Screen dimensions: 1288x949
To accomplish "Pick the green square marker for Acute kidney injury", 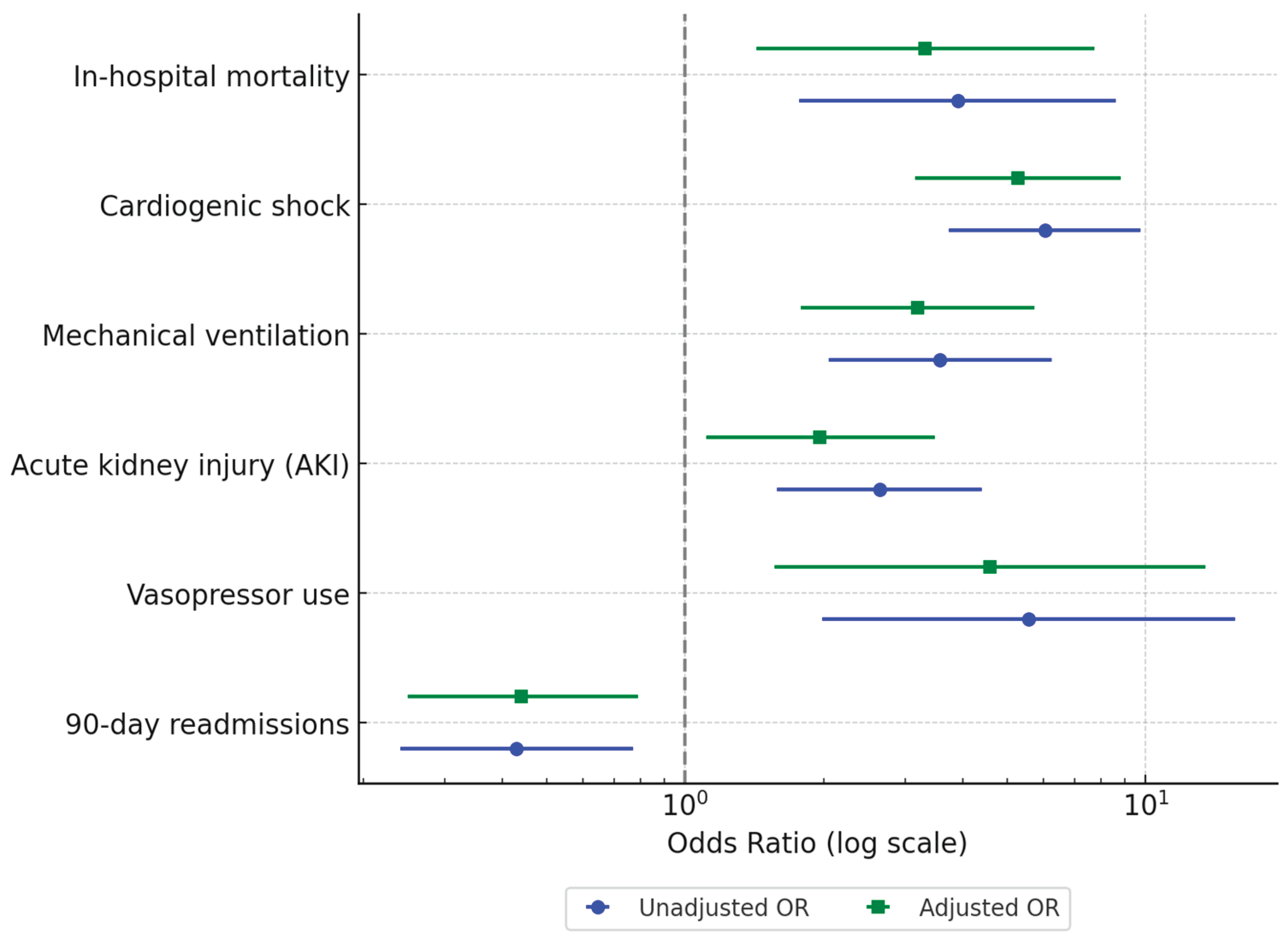I will 819,437.
